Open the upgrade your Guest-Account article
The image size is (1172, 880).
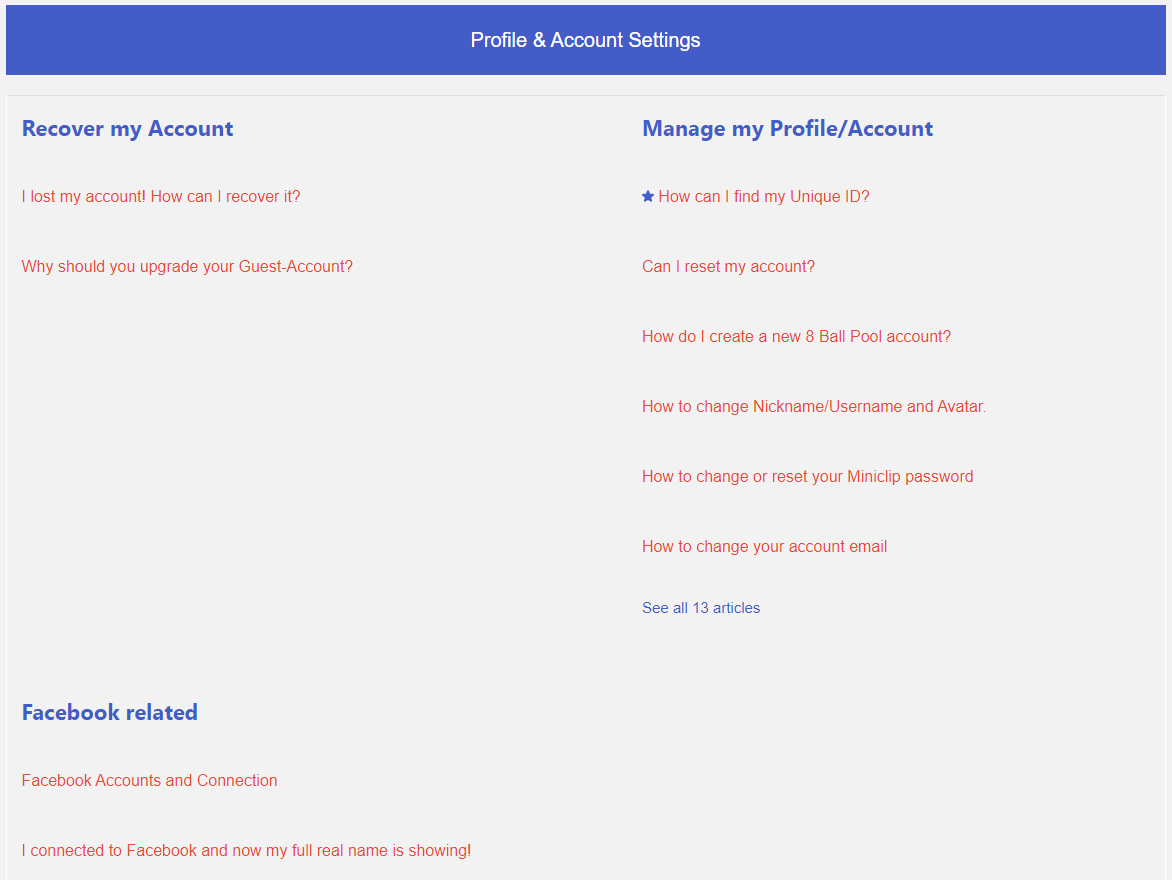187,267
